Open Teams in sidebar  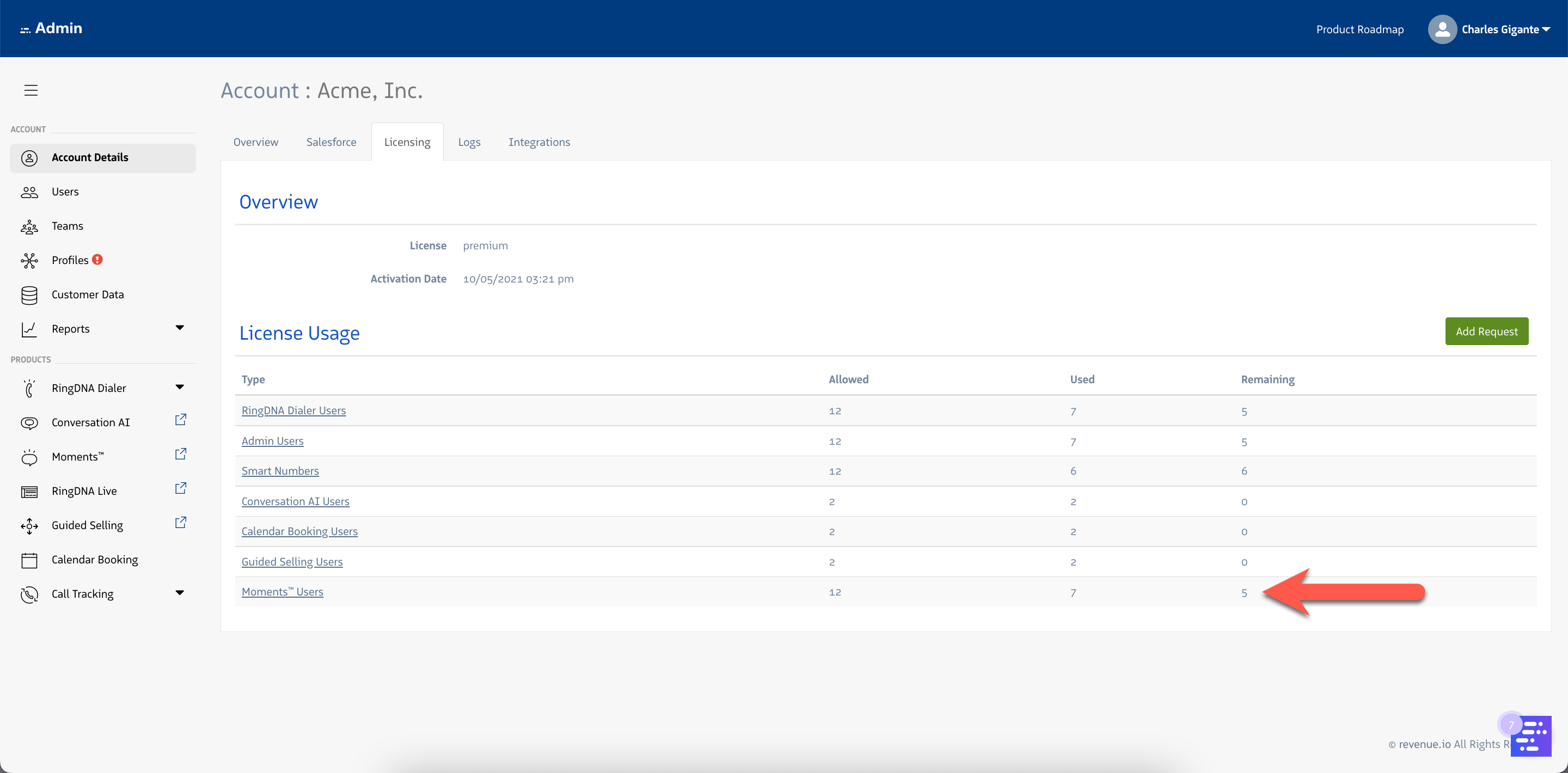[103, 226]
